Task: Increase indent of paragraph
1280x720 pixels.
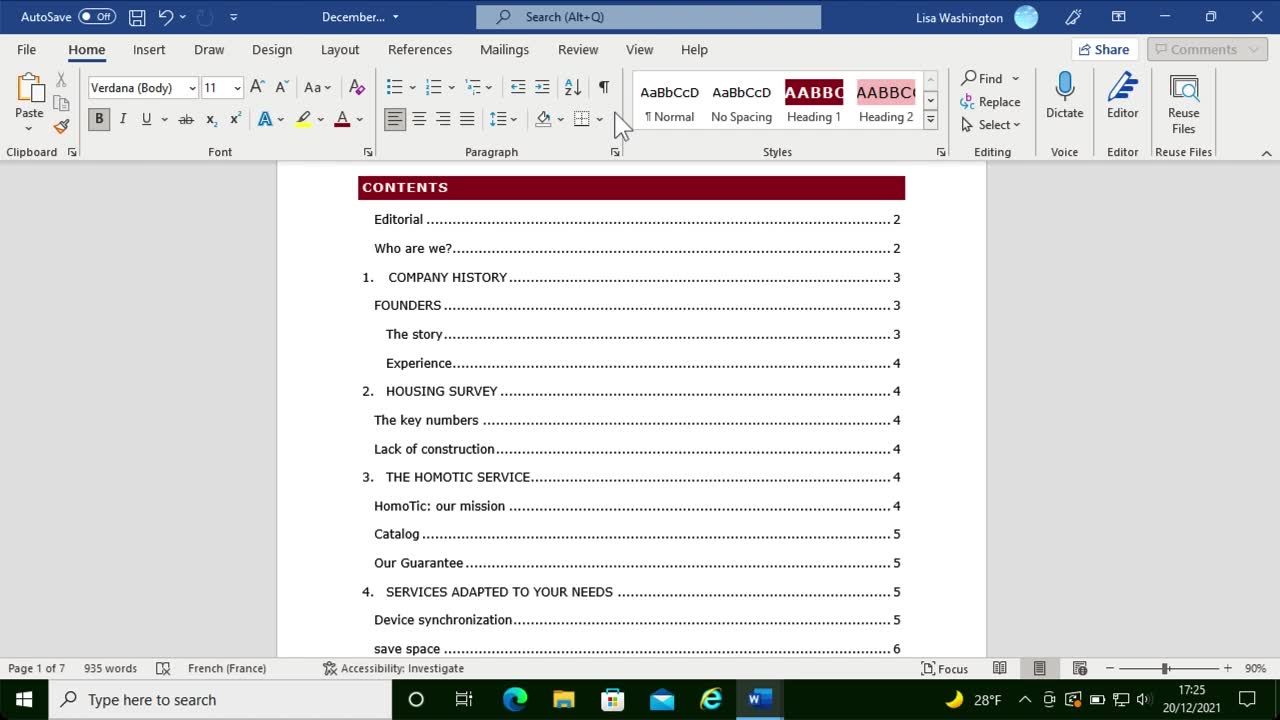Action: pos(542,88)
